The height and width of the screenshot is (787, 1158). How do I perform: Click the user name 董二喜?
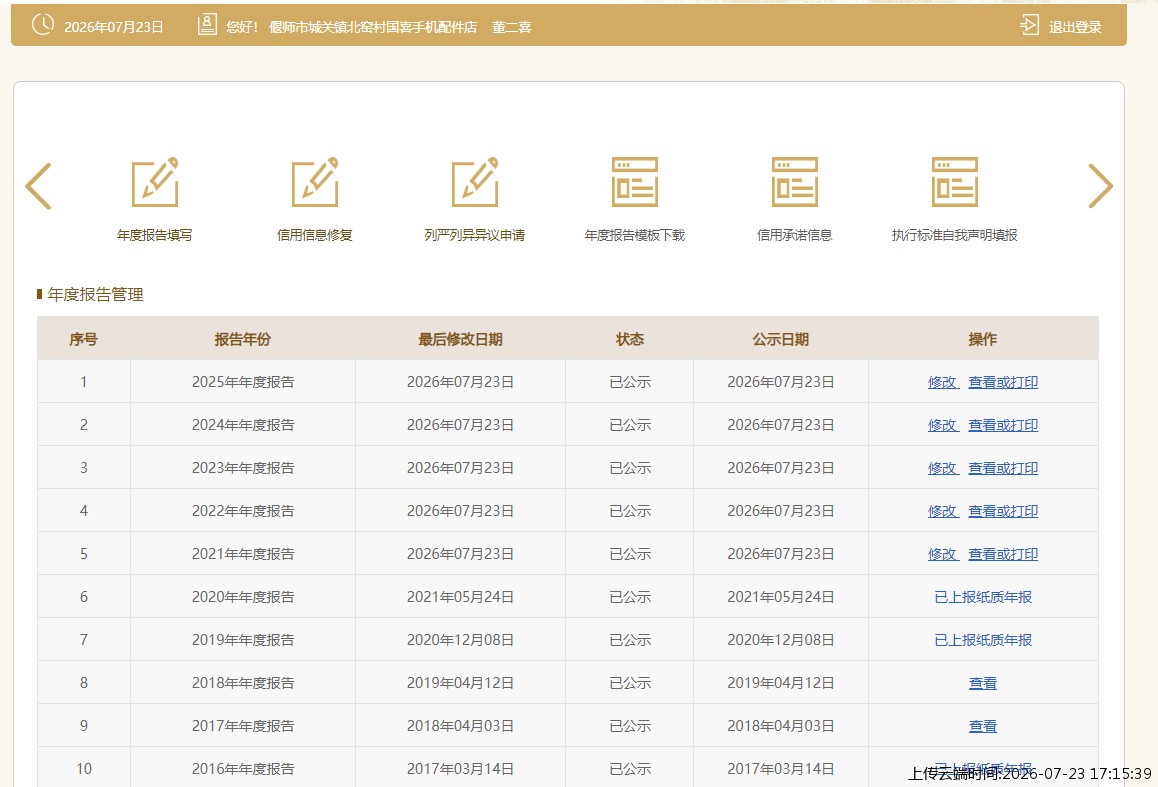pyautogui.click(x=512, y=27)
